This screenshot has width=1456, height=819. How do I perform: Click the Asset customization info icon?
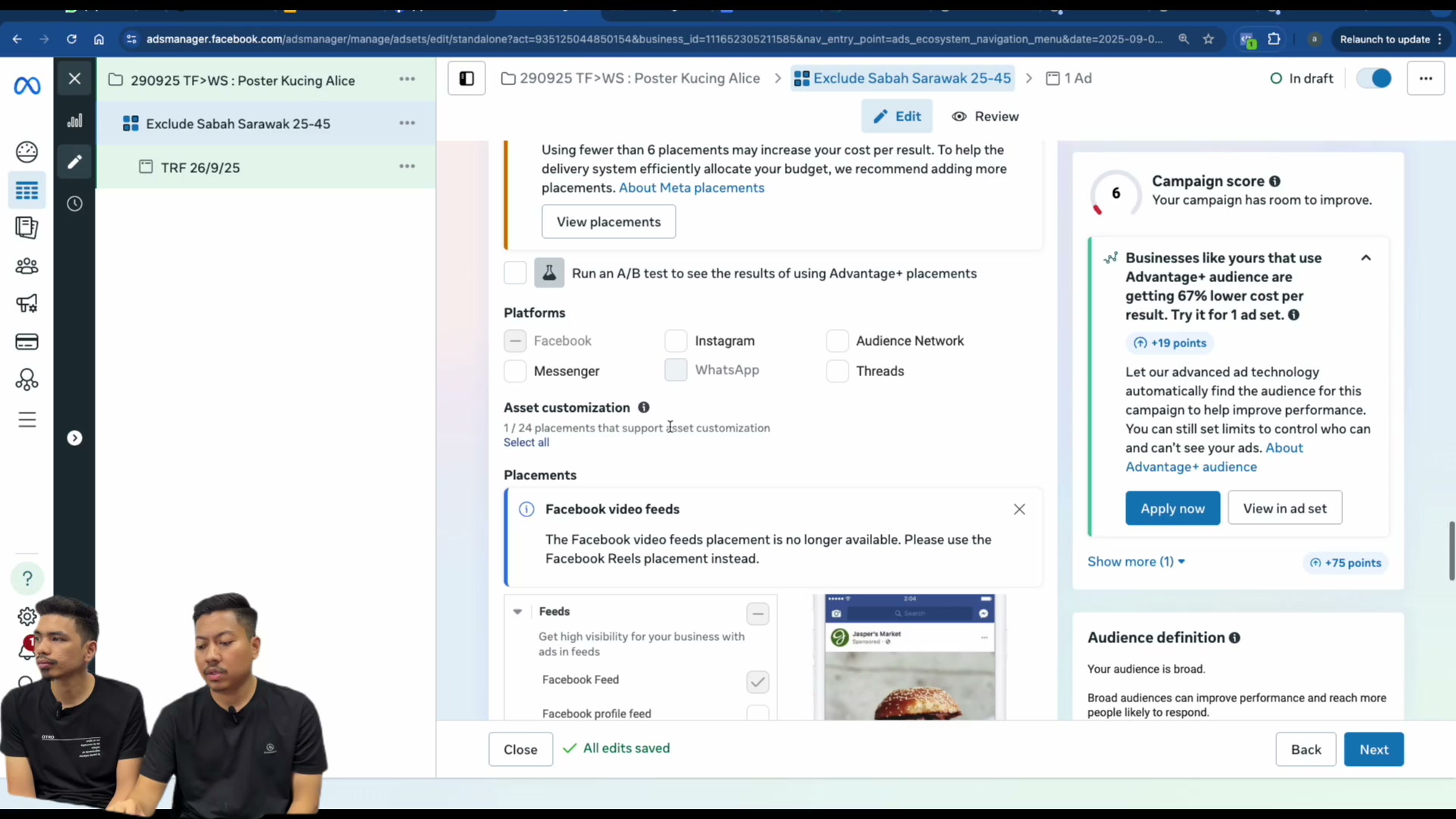click(644, 408)
